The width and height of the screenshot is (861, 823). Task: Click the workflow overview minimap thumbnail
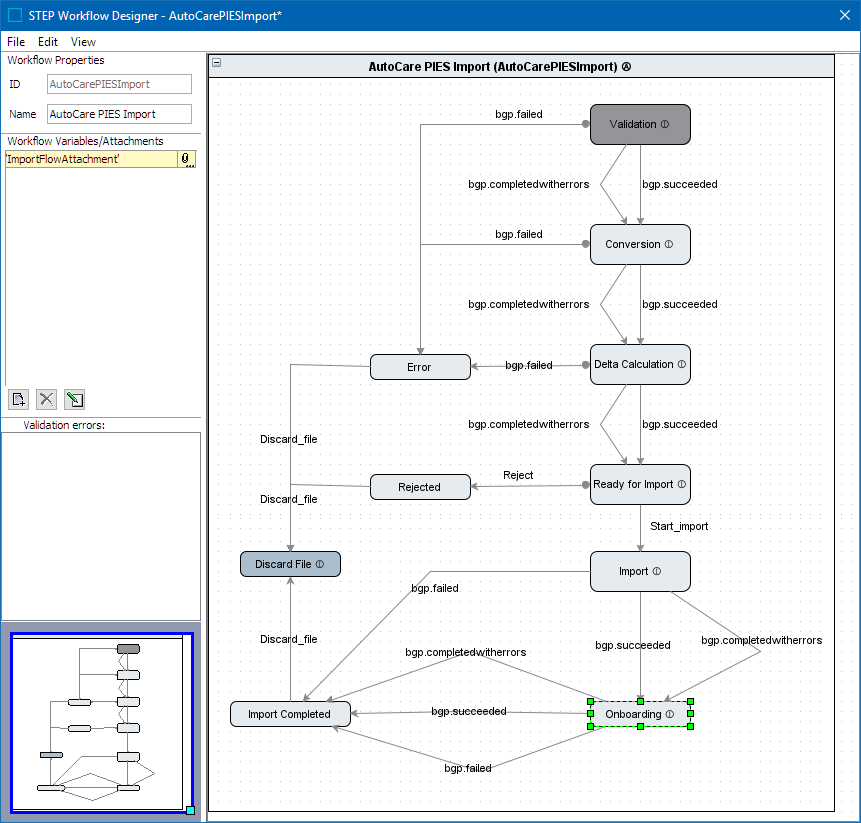102,723
